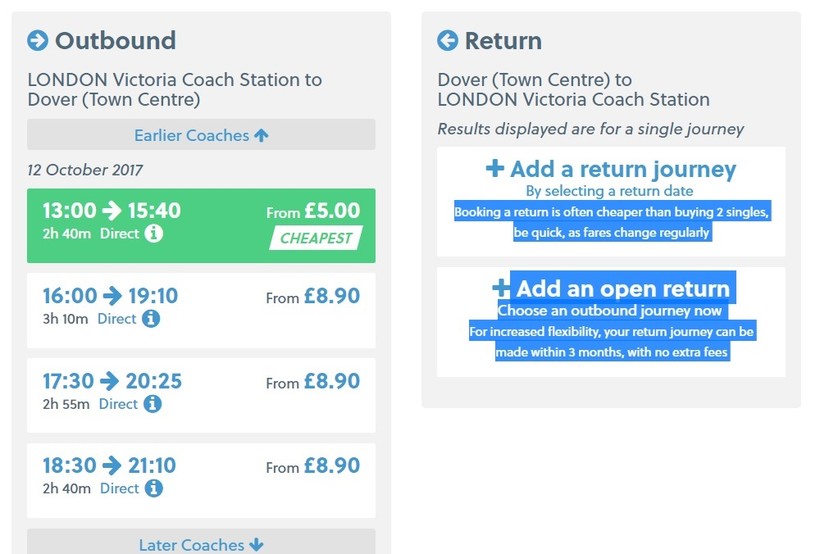Click the Add a return journey heading
Screen dimensions: 820x554
coord(623,169)
